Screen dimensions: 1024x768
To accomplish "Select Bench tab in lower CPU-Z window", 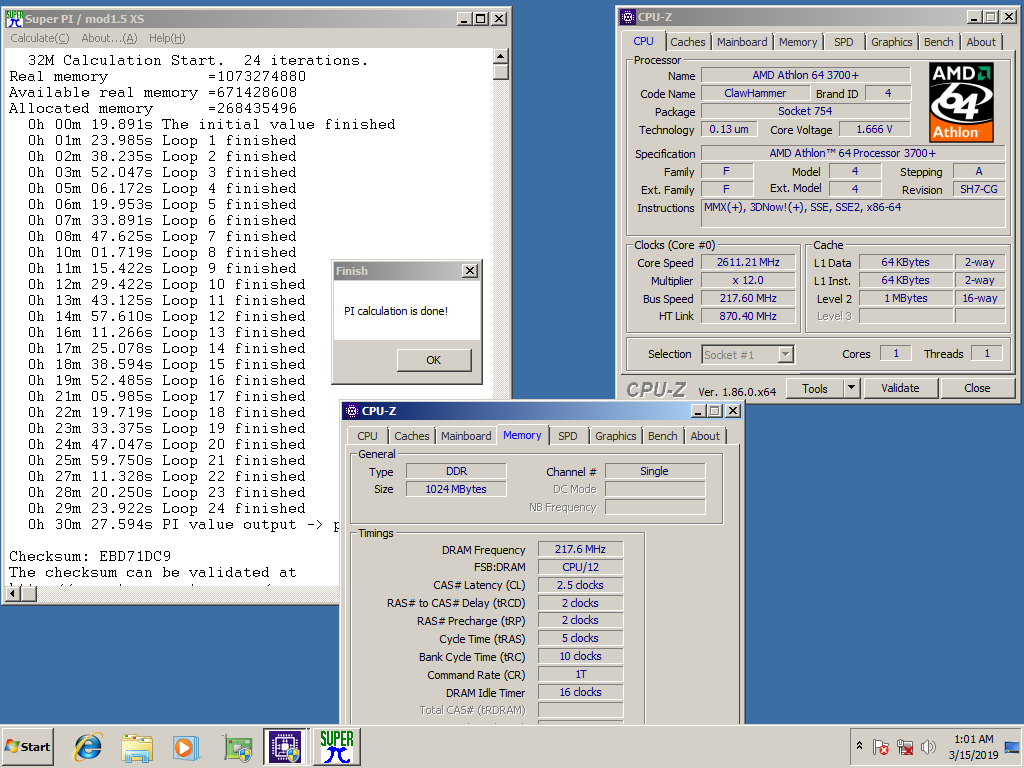I will pyautogui.click(x=662, y=436).
